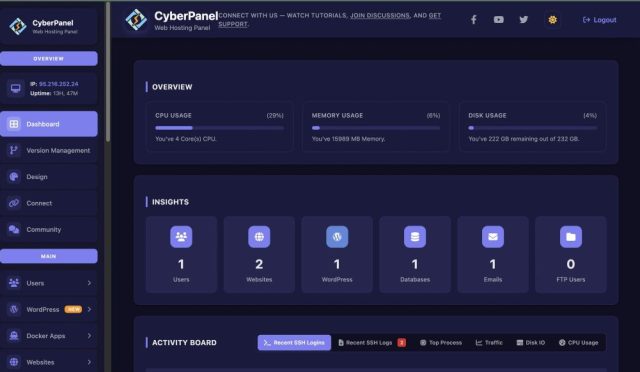The height and width of the screenshot is (372, 640).
Task: Open the WordPress insight card icon
Action: pos(337,236)
